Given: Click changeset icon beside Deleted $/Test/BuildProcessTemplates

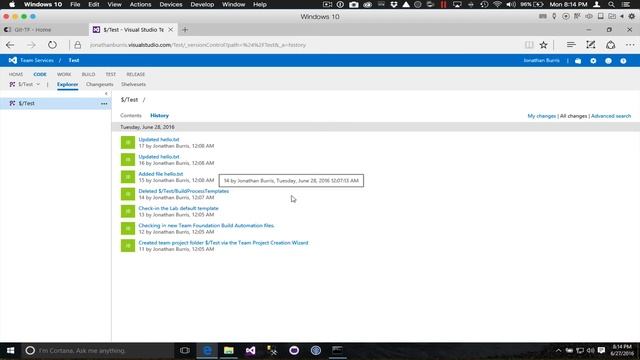Looking at the screenshot, I should pos(128,194).
